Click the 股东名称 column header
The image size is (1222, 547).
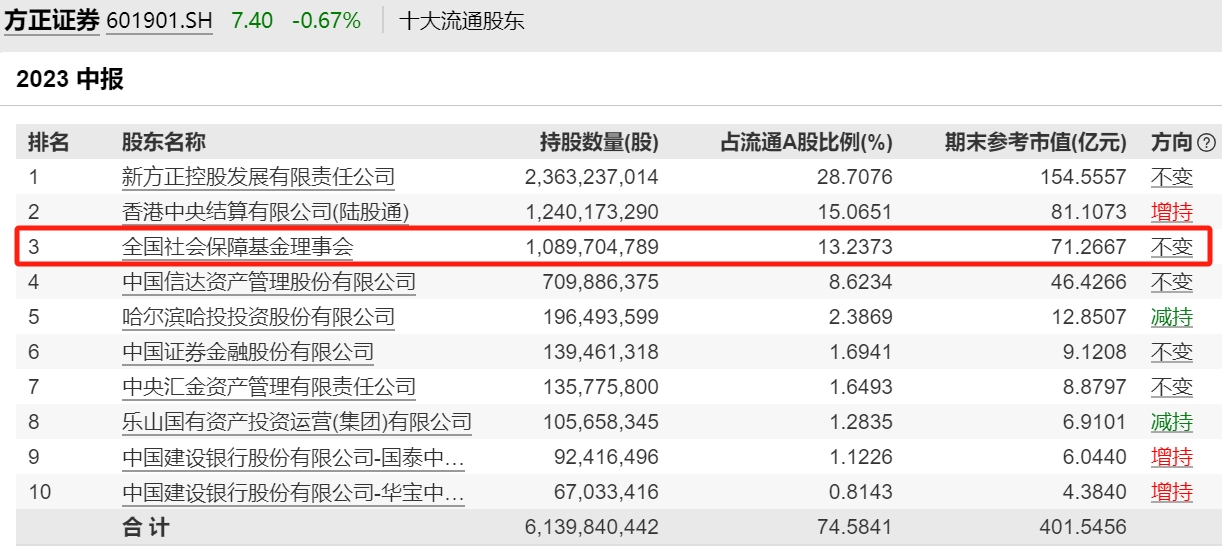tap(164, 142)
